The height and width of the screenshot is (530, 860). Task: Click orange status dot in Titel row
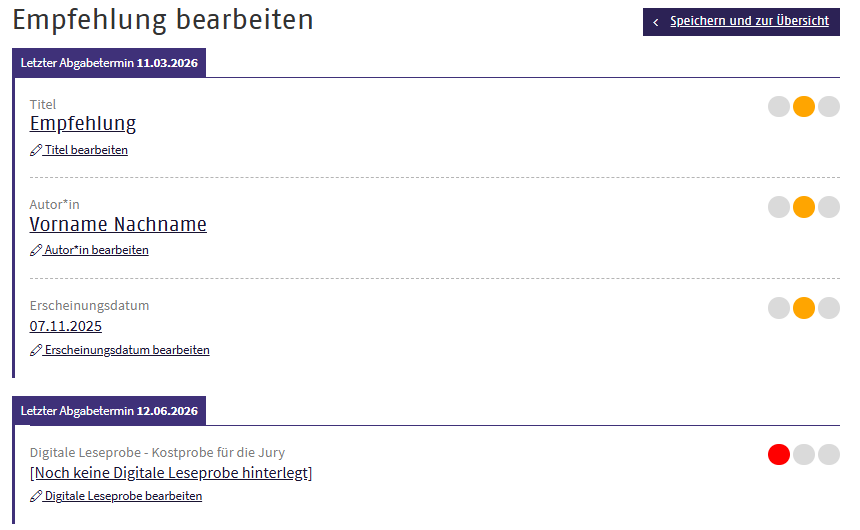click(804, 107)
